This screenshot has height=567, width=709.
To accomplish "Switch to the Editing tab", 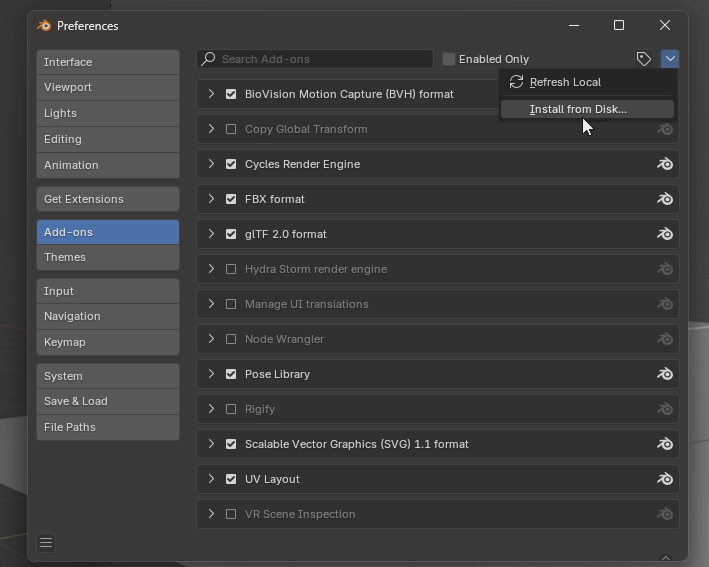I will pyautogui.click(x=108, y=139).
